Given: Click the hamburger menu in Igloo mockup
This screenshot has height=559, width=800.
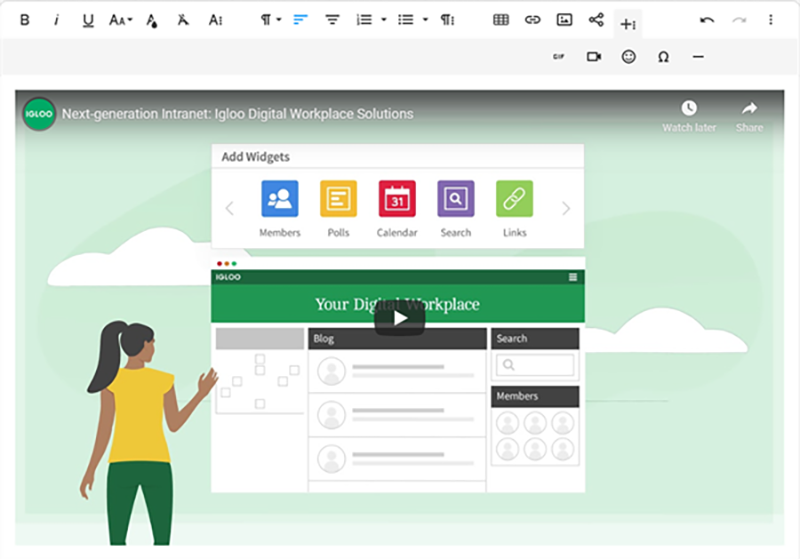Looking at the screenshot, I should pyautogui.click(x=573, y=277).
